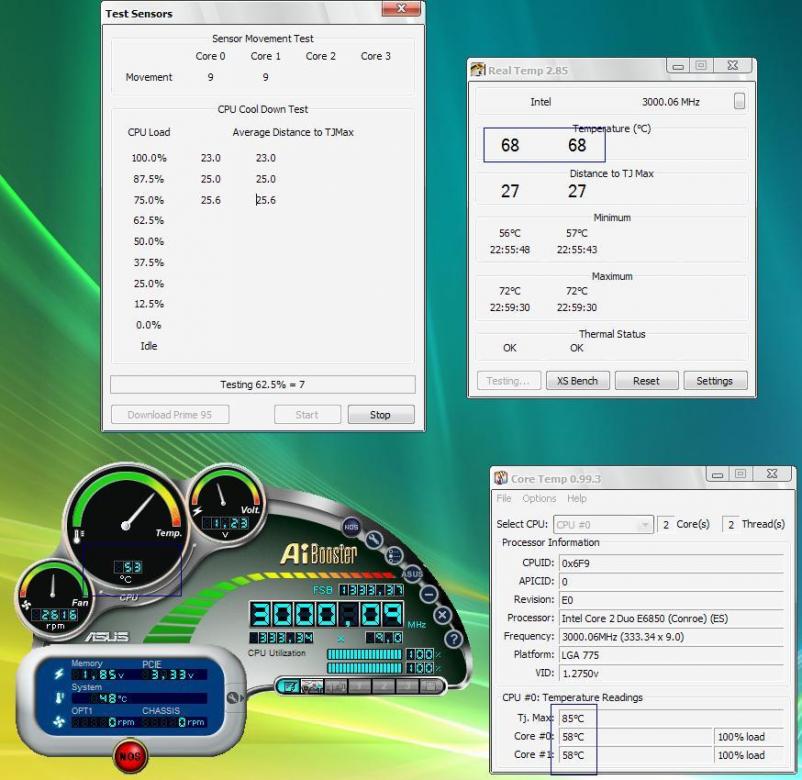The width and height of the screenshot is (802, 780).
Task: Open the ASUS logo button in AI Booster
Action: point(412,574)
